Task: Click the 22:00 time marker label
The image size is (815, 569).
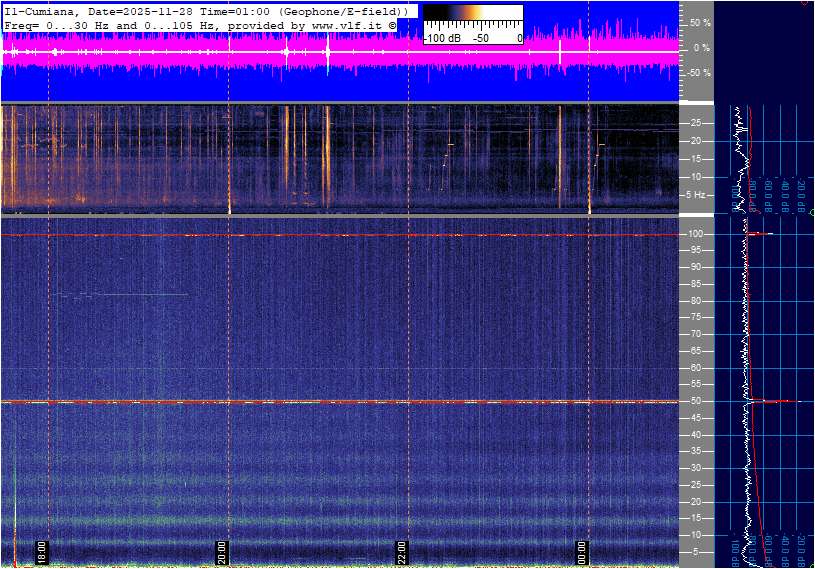Action: (x=402, y=552)
